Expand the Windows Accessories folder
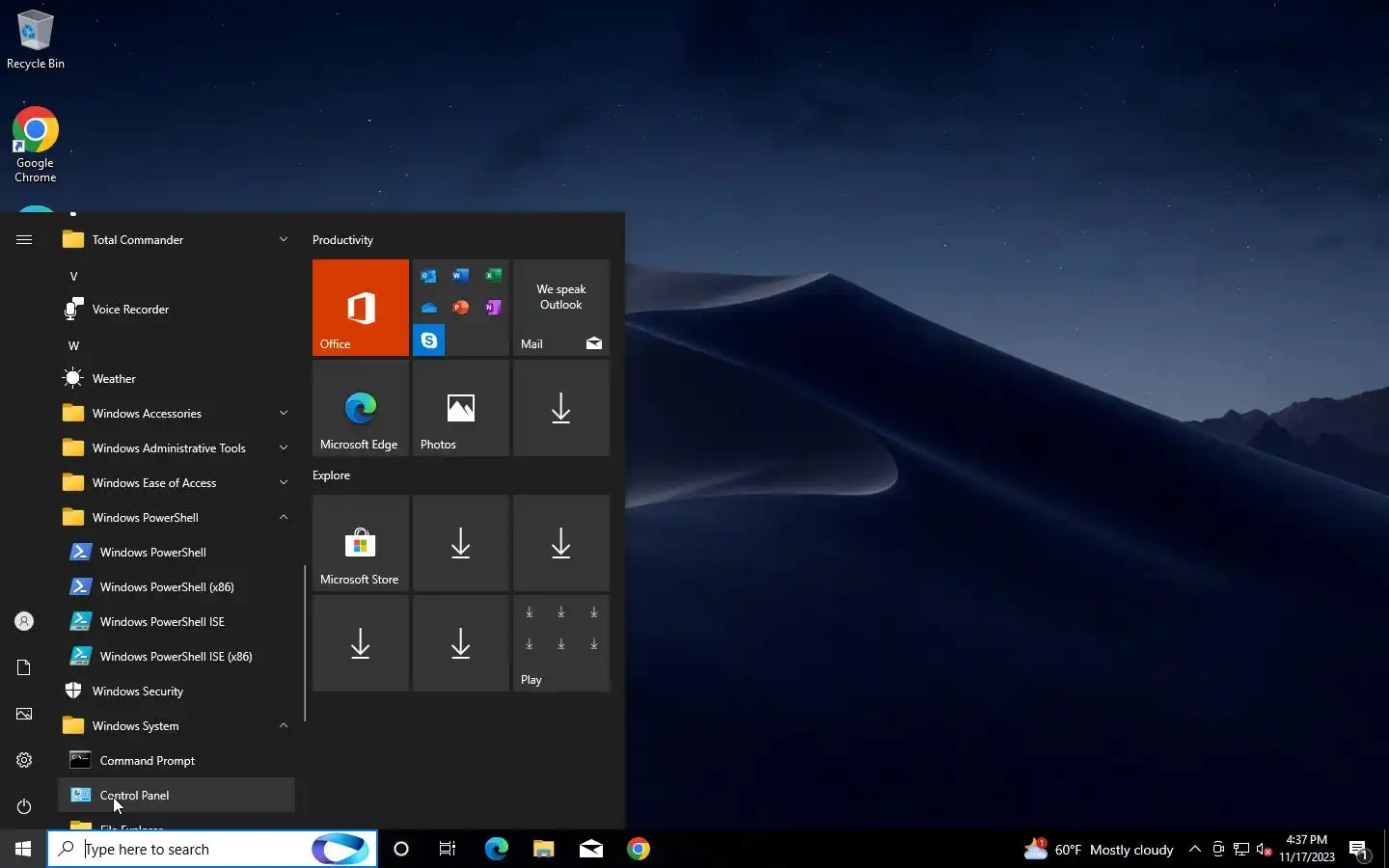The image size is (1389, 868). [x=177, y=413]
